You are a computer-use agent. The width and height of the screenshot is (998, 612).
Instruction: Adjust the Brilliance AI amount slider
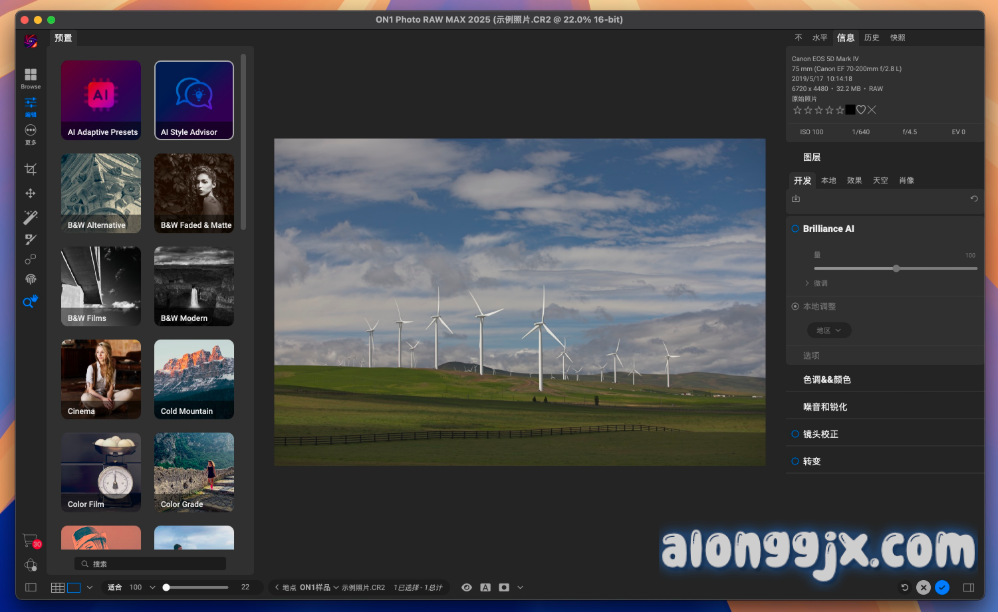pyautogui.click(x=896, y=268)
